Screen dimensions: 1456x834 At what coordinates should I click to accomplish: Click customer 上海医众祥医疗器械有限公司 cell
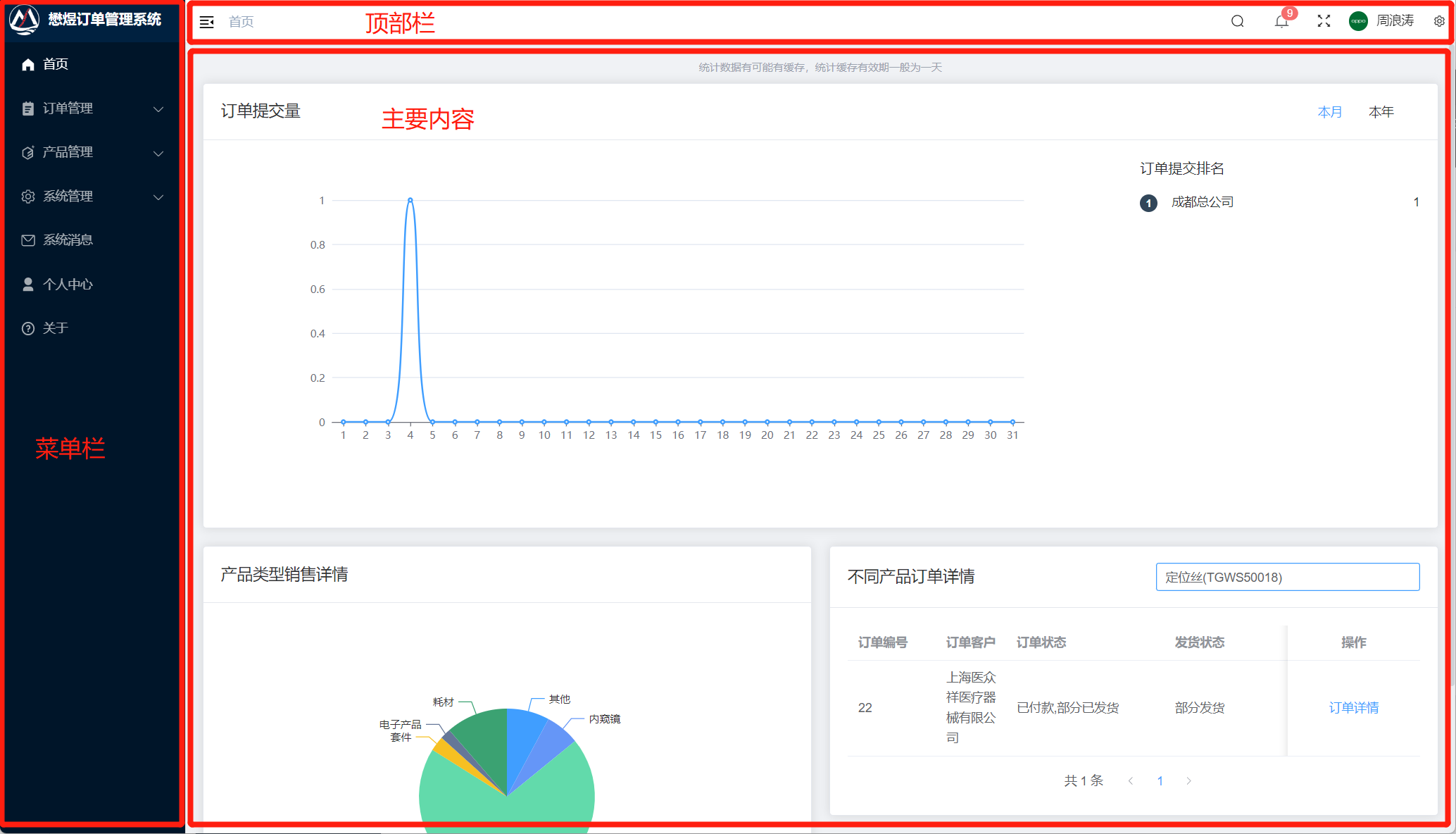tap(971, 707)
